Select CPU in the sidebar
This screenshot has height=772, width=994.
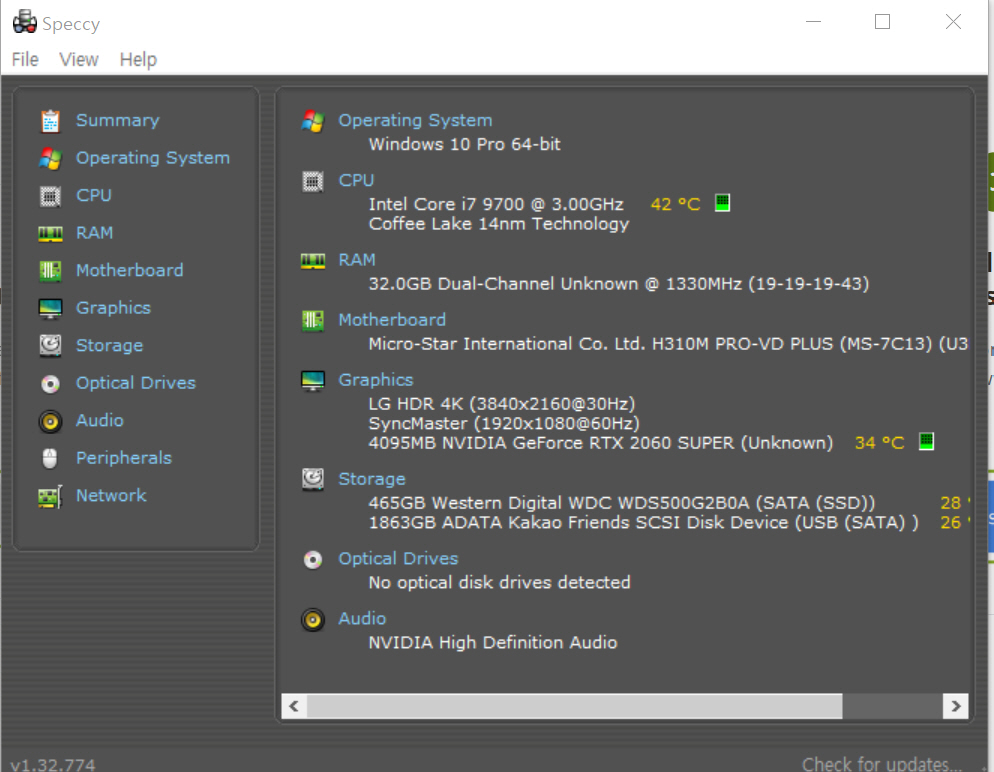click(x=94, y=195)
